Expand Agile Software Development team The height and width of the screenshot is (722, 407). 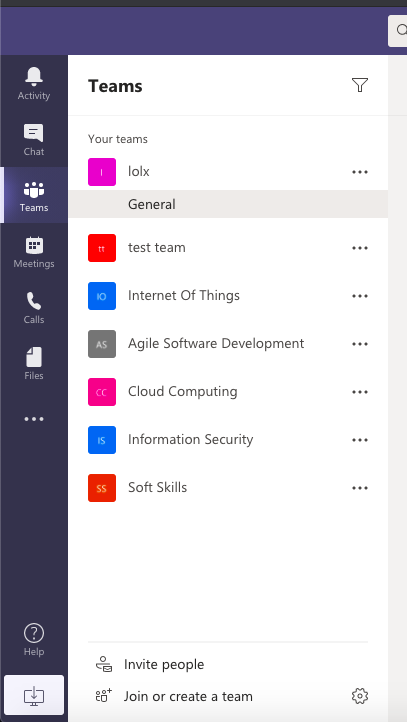[228, 344]
